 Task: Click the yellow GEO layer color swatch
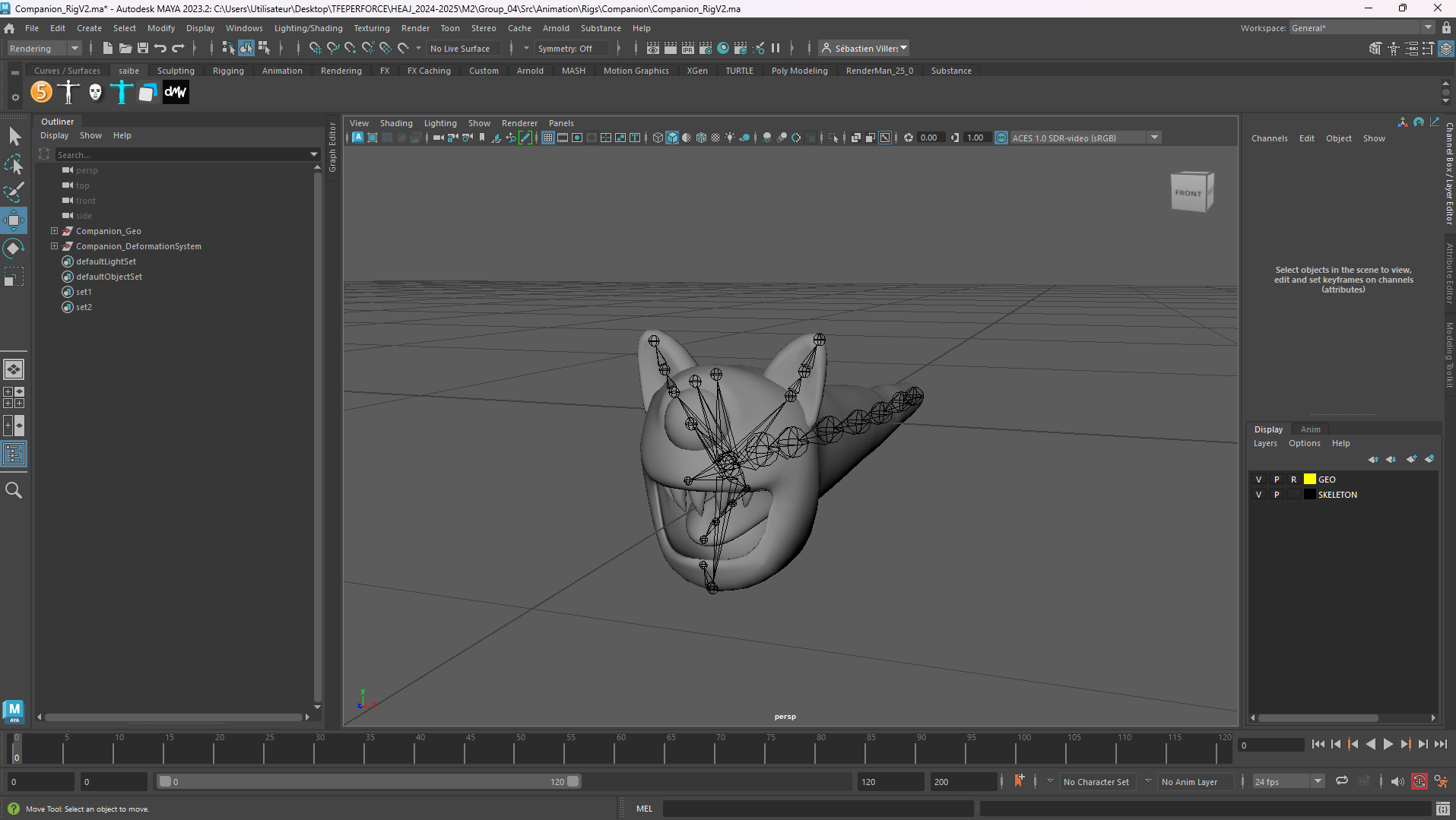pyautogui.click(x=1309, y=480)
